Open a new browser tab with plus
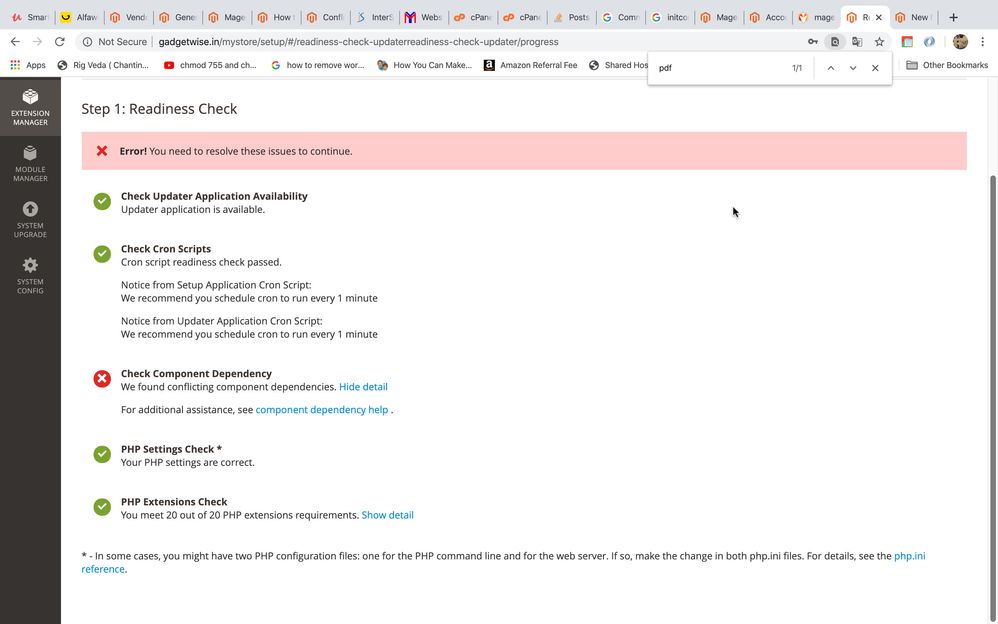The width and height of the screenshot is (998, 624). pos(953,17)
